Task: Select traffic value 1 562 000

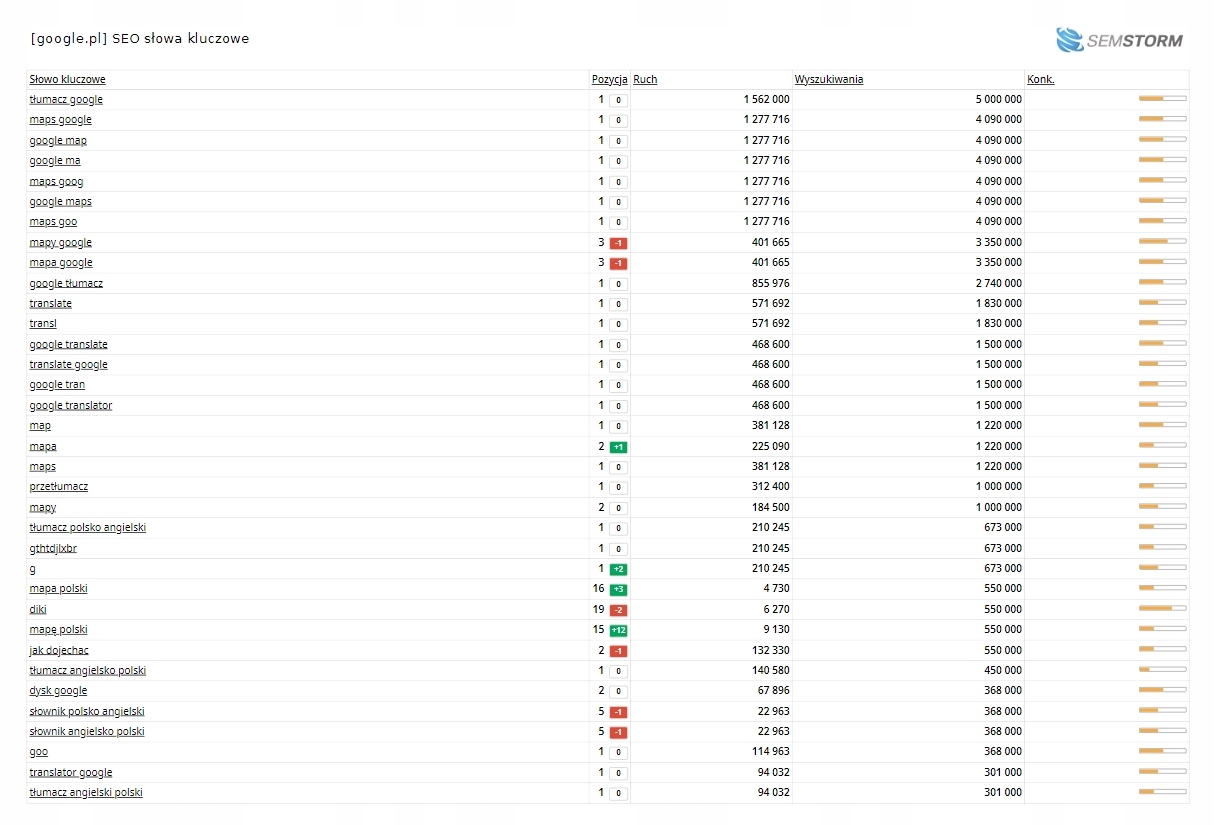Action: click(766, 100)
